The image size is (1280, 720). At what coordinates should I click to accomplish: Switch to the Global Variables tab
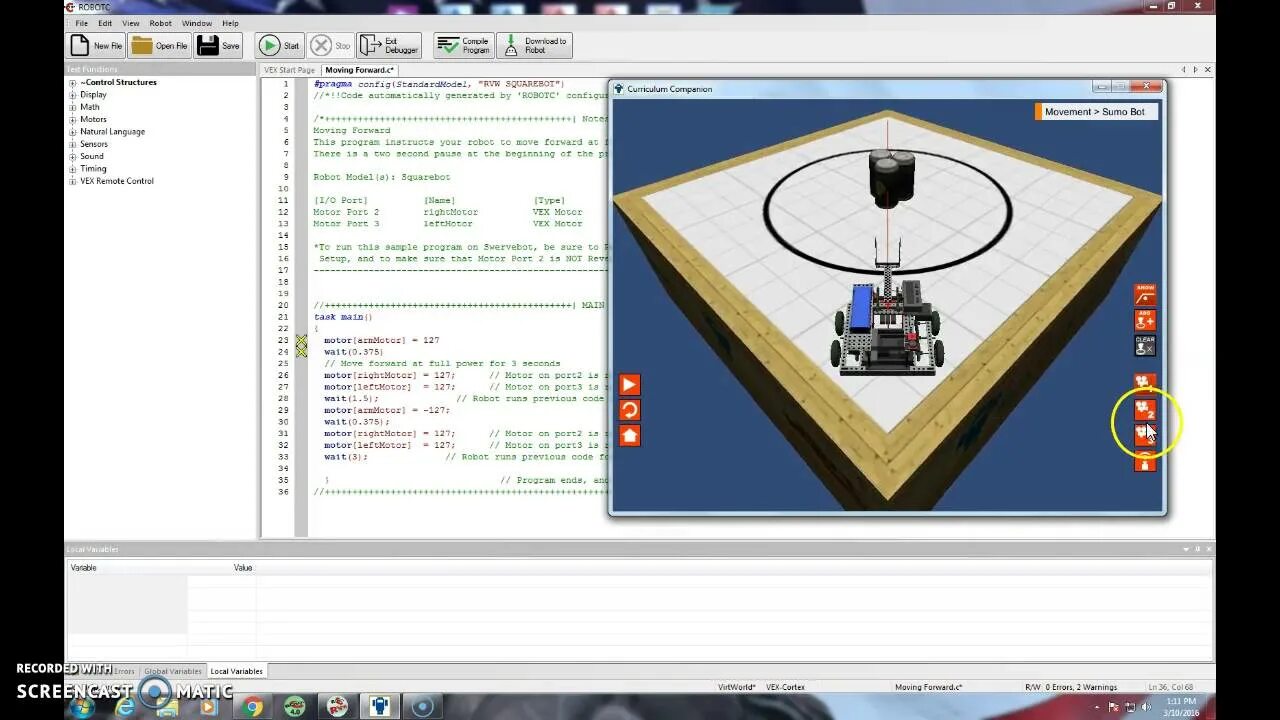(x=173, y=671)
